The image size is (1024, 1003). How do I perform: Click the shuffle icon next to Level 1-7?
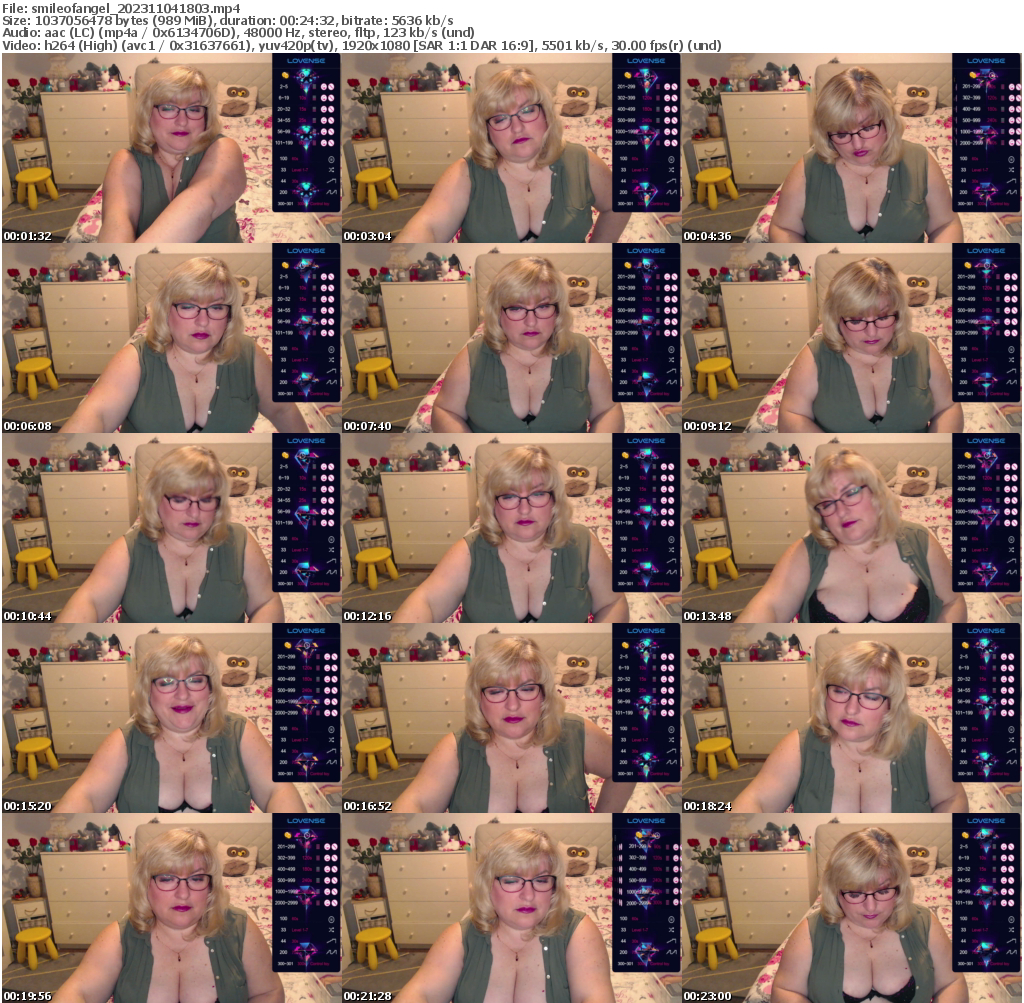point(331,169)
